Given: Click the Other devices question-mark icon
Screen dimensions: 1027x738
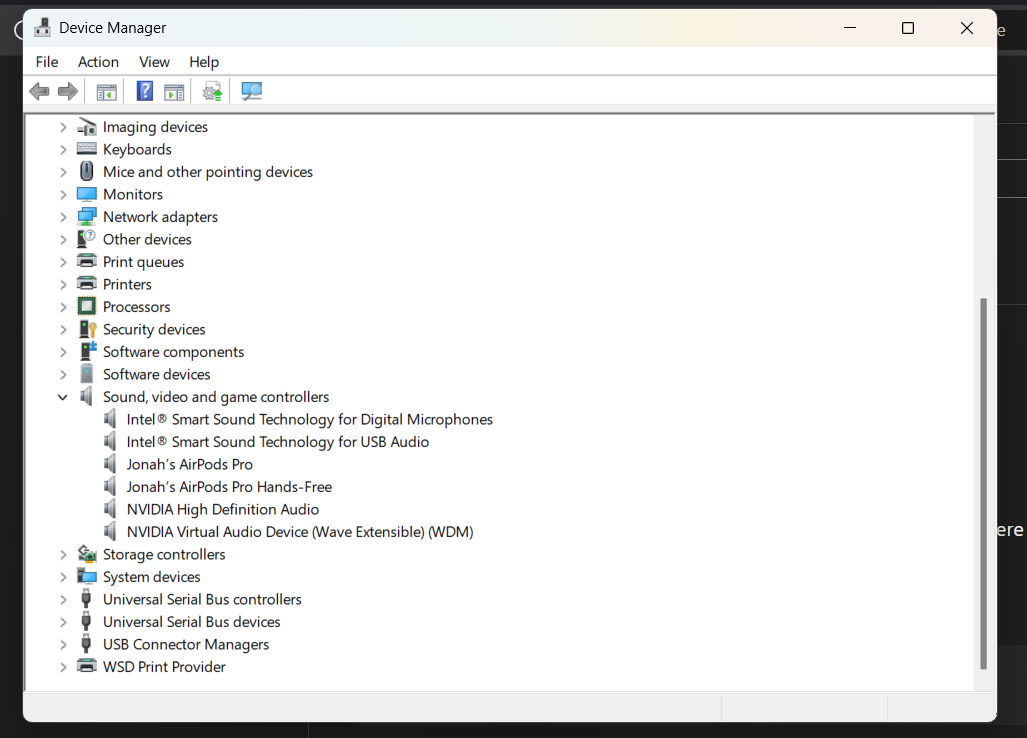Looking at the screenshot, I should coord(86,239).
